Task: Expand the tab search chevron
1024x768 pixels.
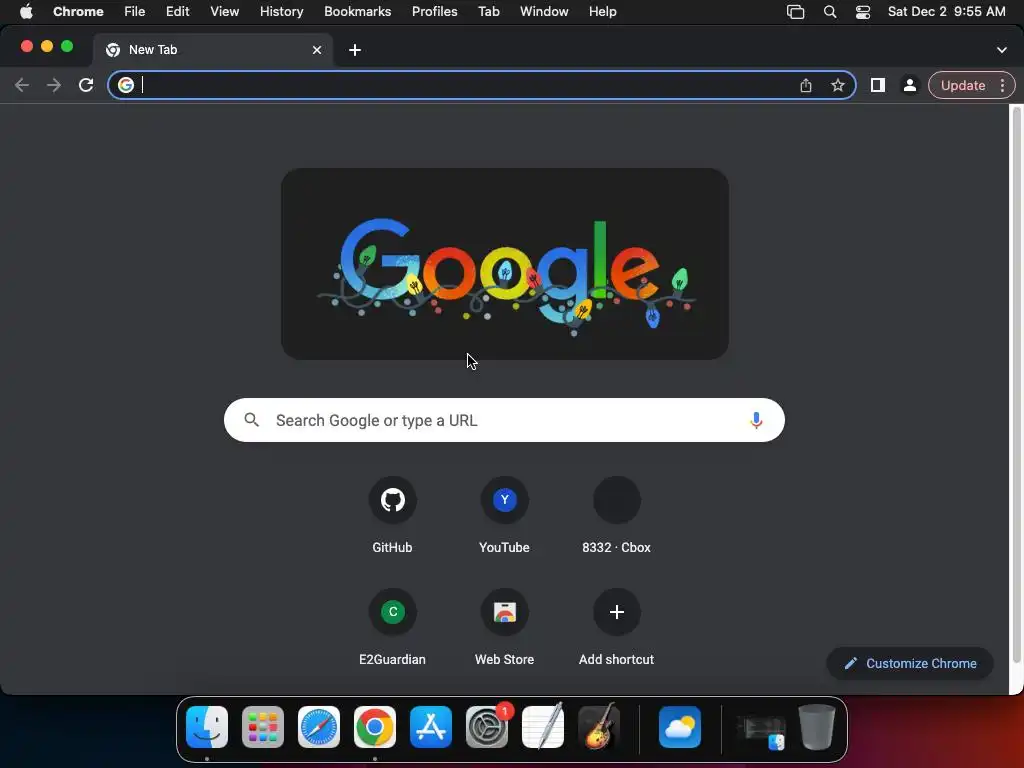Action: coord(1002,50)
